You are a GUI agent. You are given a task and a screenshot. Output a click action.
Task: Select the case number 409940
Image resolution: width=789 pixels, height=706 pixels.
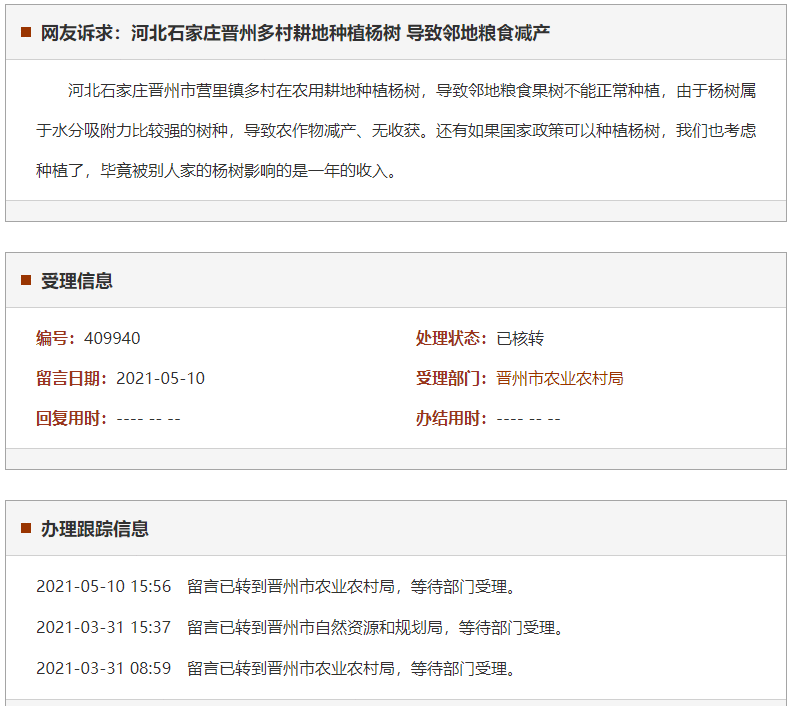112,338
